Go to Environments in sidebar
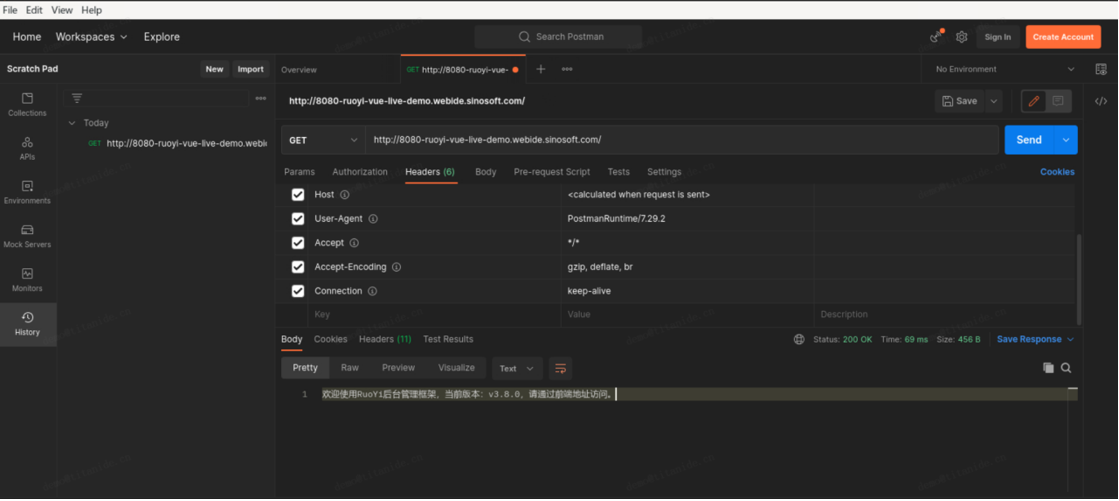This screenshot has height=501, width=1119. tap(27, 192)
